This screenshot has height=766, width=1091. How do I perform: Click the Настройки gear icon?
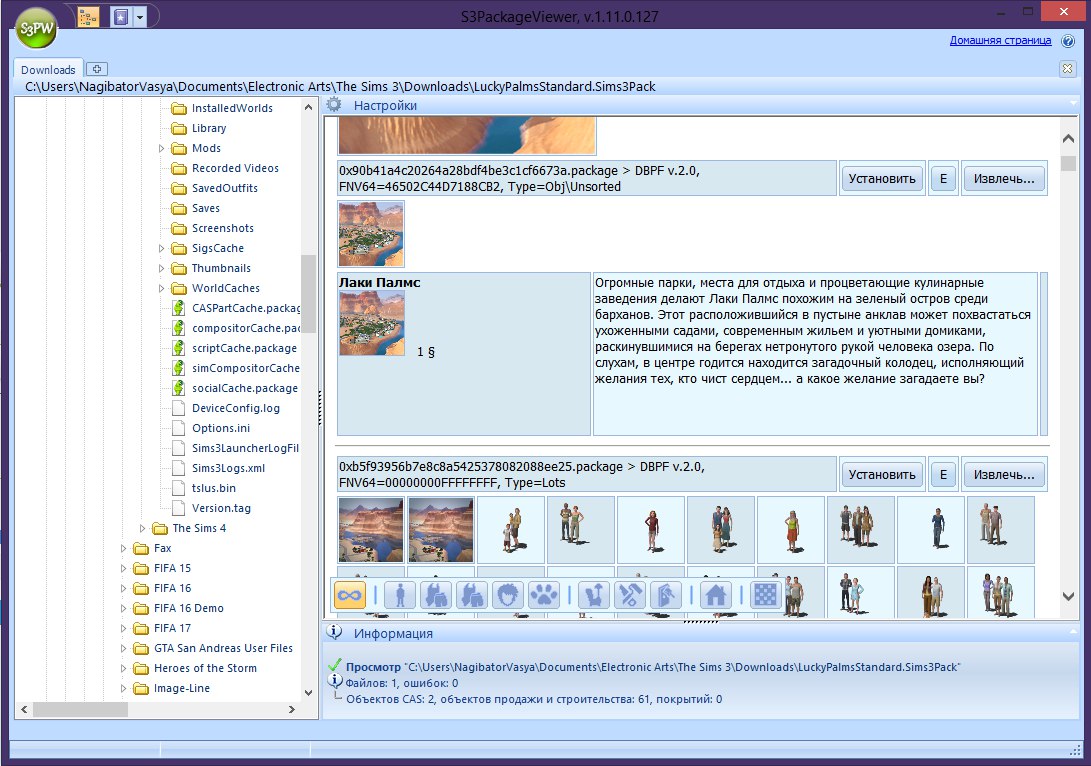335,105
